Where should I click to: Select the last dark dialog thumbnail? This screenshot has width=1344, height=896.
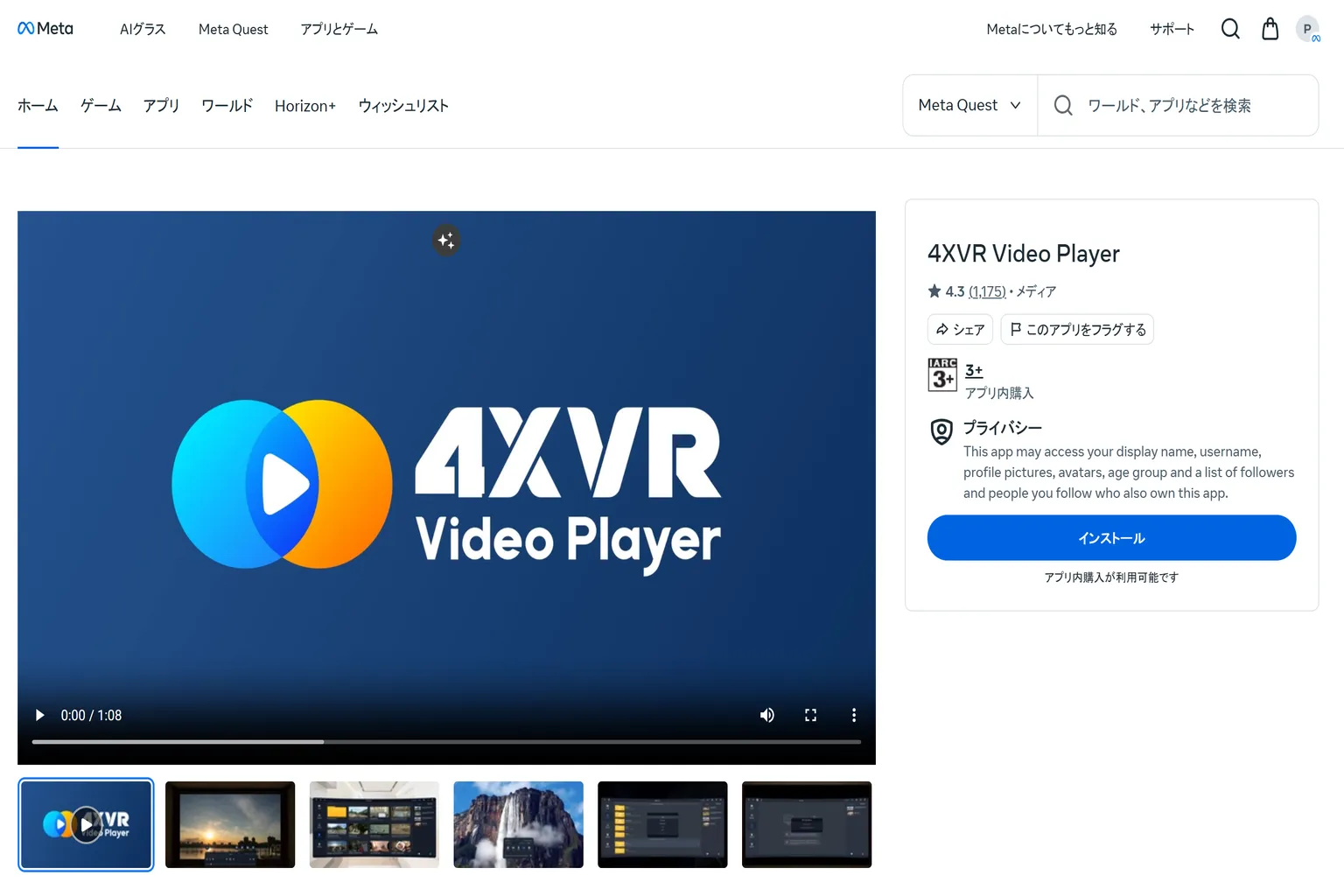[807, 824]
